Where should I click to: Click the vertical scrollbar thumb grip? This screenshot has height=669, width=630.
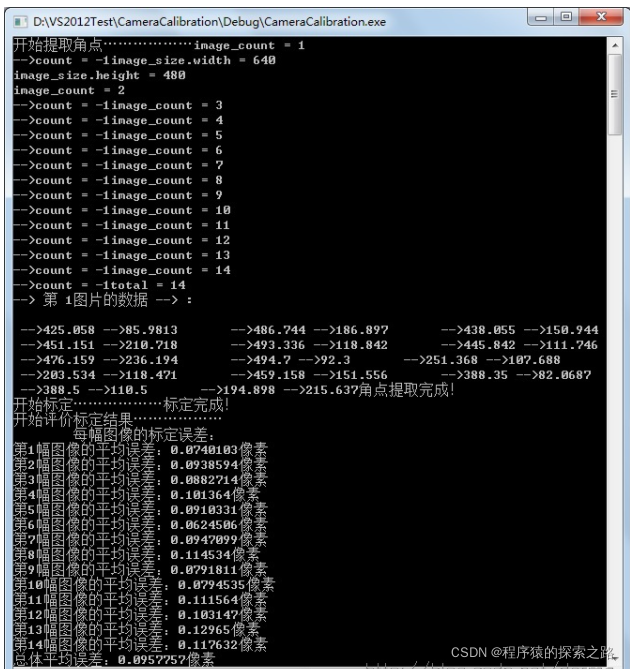(615, 94)
